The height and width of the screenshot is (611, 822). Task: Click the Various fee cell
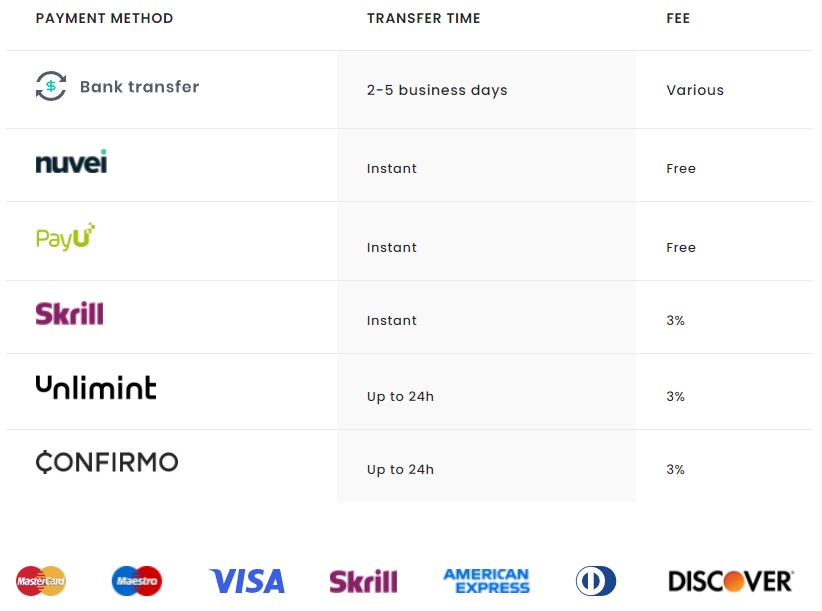click(x=695, y=90)
